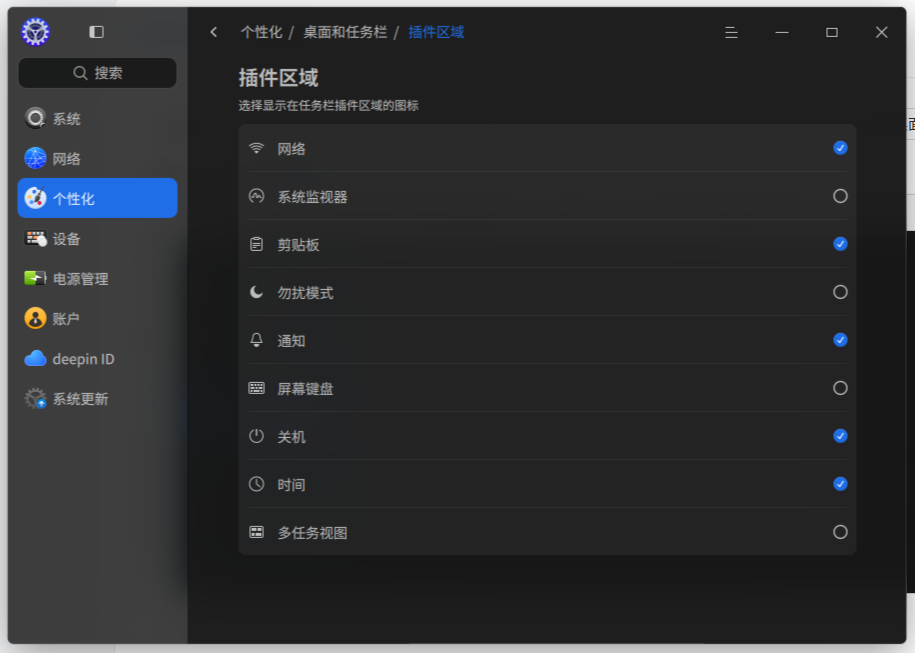This screenshot has width=915, height=653.
Task: Open 网络 settings in sidebar
Action: tap(97, 158)
